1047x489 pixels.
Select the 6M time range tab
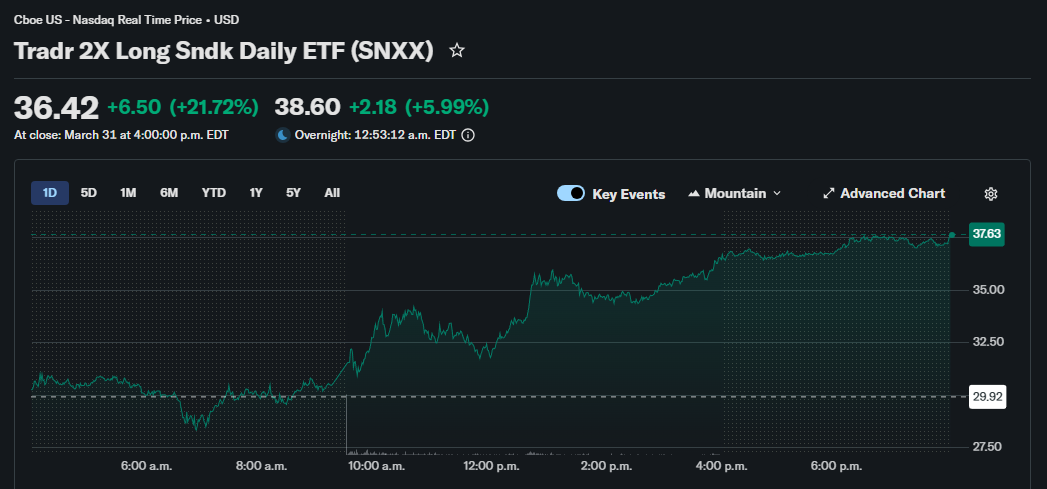pos(169,193)
